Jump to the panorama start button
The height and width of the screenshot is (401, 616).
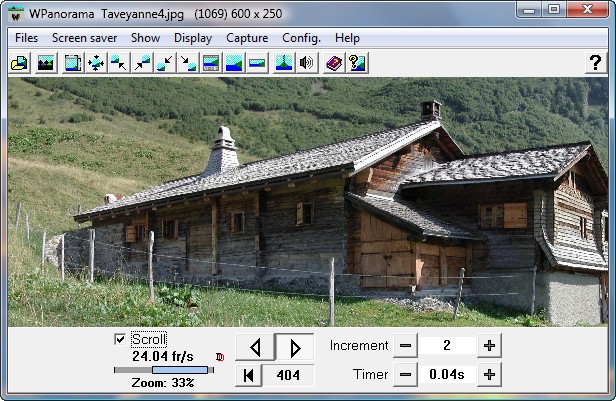coord(248,375)
